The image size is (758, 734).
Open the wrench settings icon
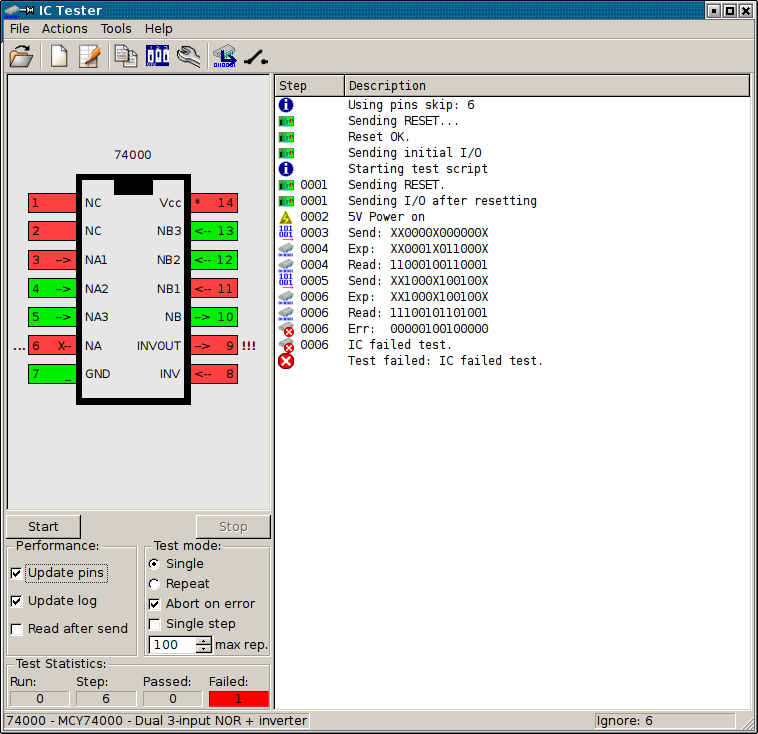click(x=188, y=57)
